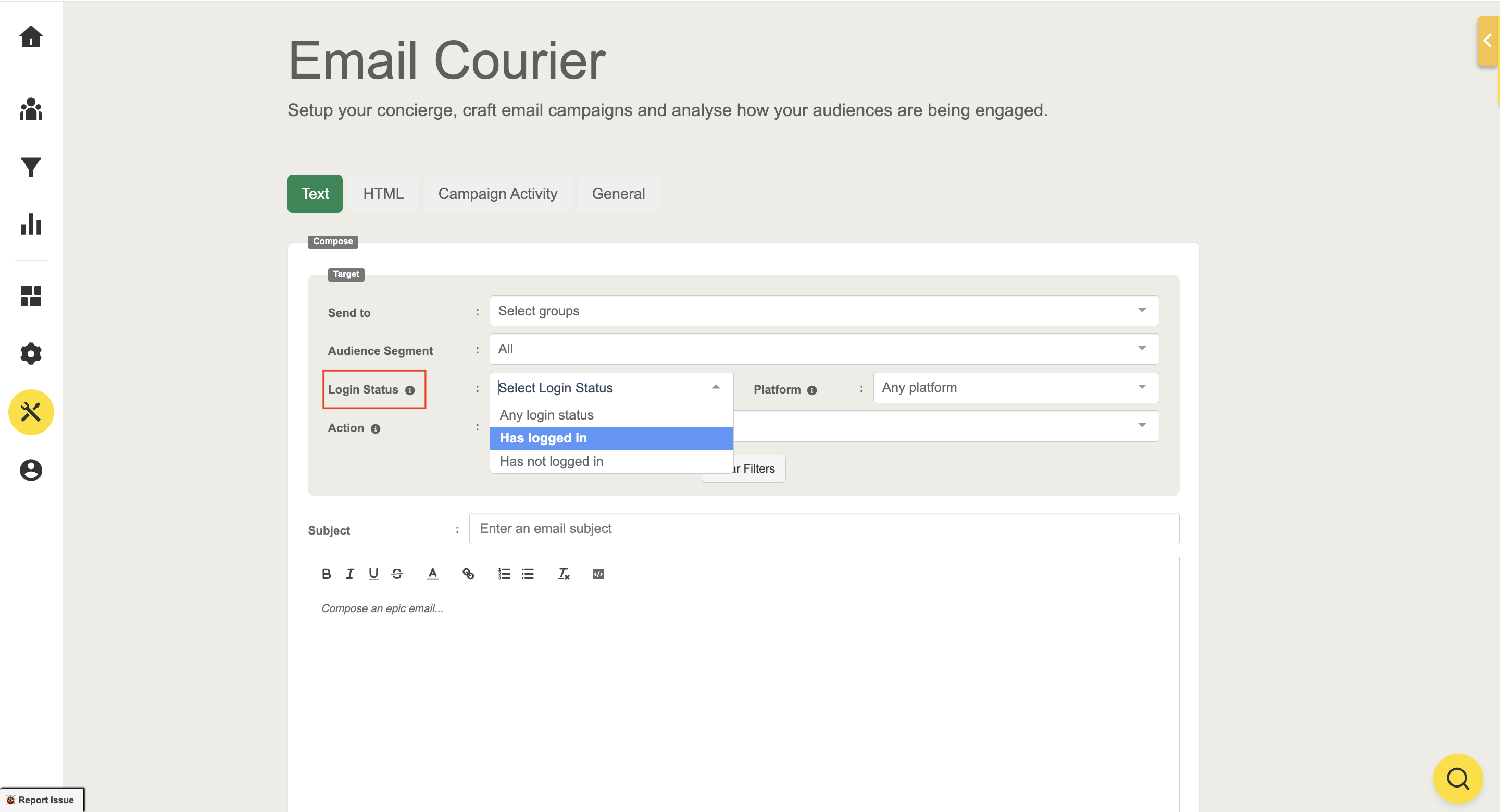
Task: Open the funnel filter sidebar icon
Action: click(31, 167)
